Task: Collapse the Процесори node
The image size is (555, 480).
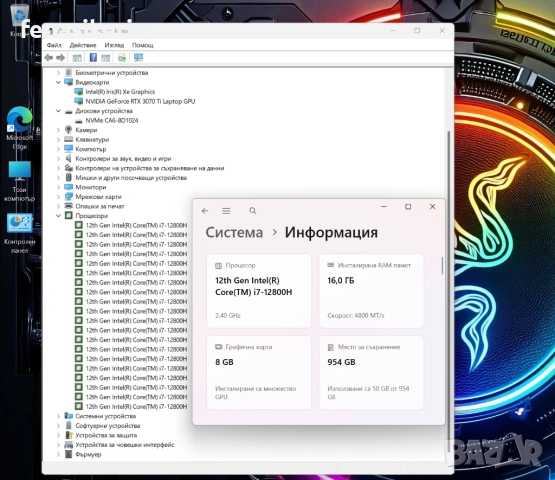Action: 58,216
